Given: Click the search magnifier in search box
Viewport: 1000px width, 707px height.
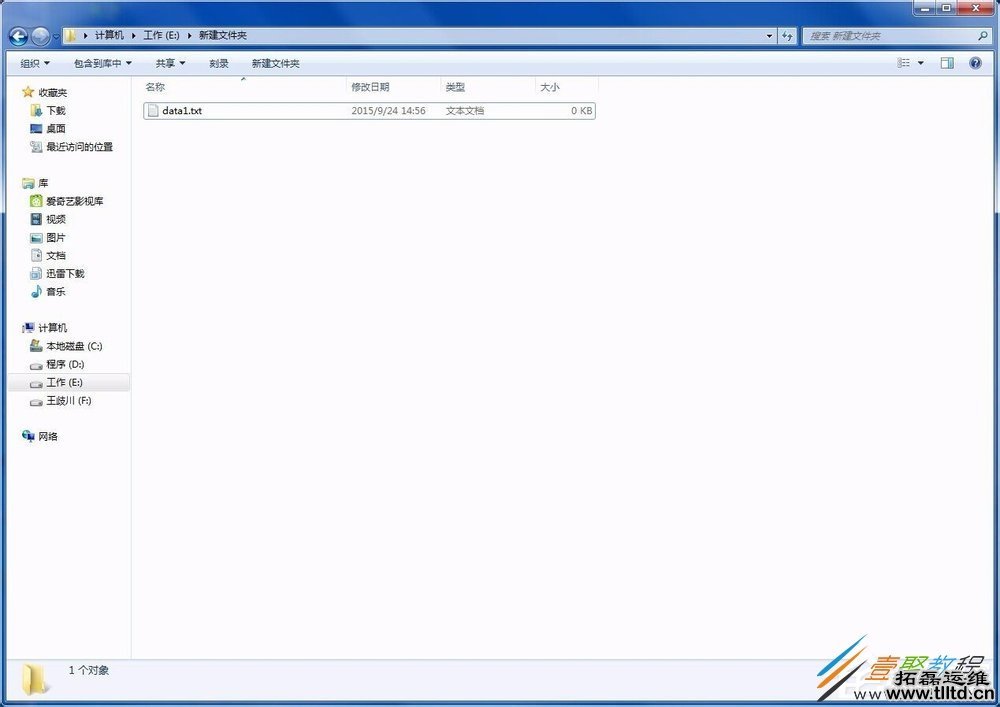Looking at the screenshot, I should [x=981, y=36].
